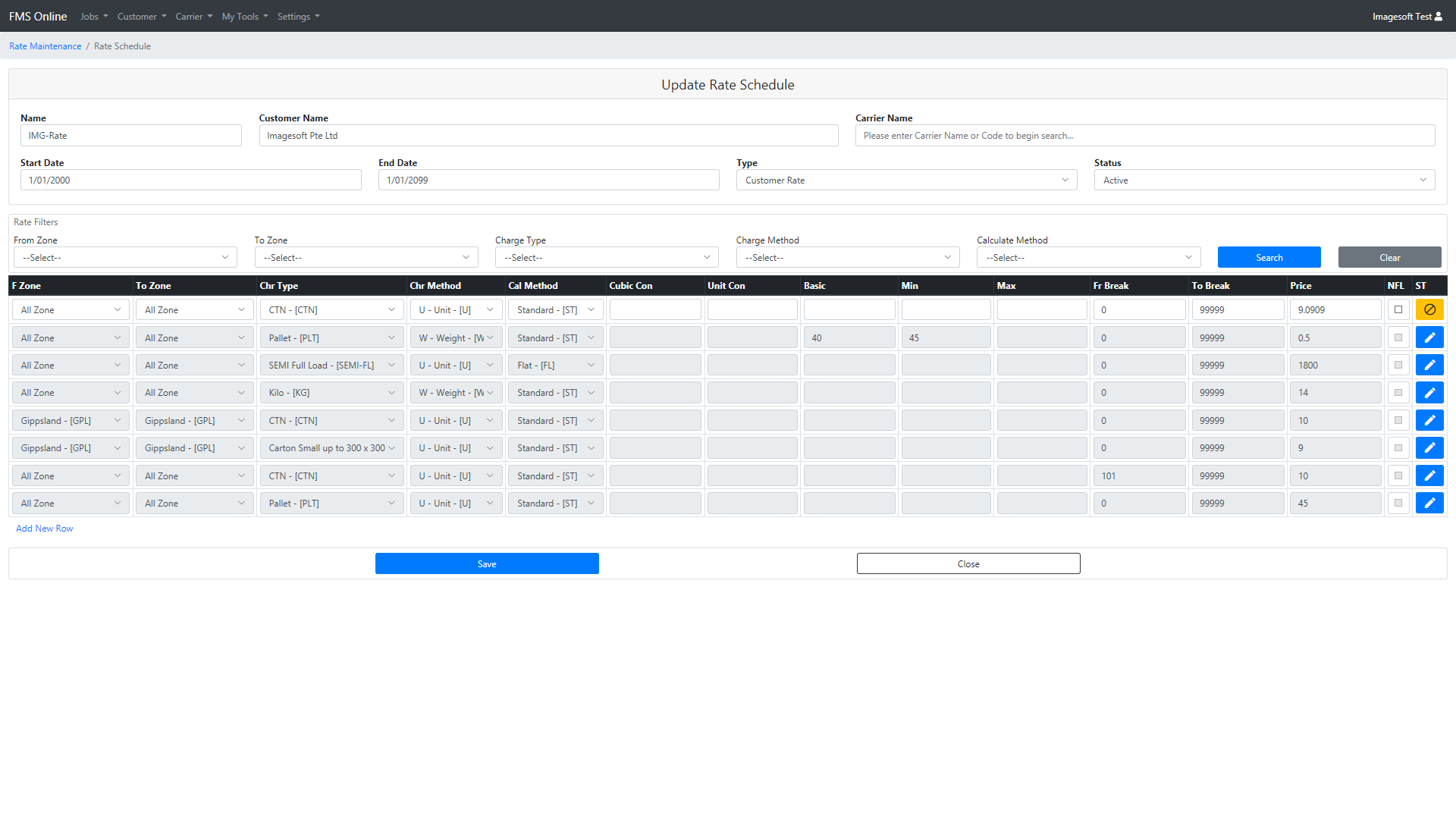The width and height of the screenshot is (1456, 819).
Task: Click the blue Search button
Action: [x=1269, y=258]
